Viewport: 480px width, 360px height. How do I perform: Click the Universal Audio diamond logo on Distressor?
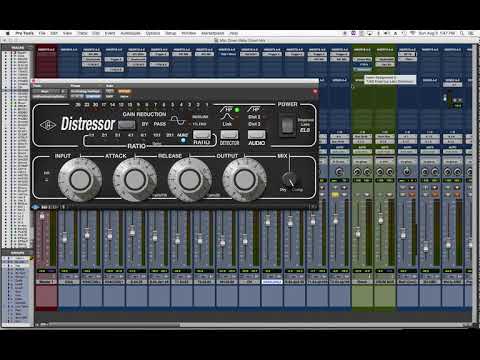pyautogui.click(x=48, y=125)
